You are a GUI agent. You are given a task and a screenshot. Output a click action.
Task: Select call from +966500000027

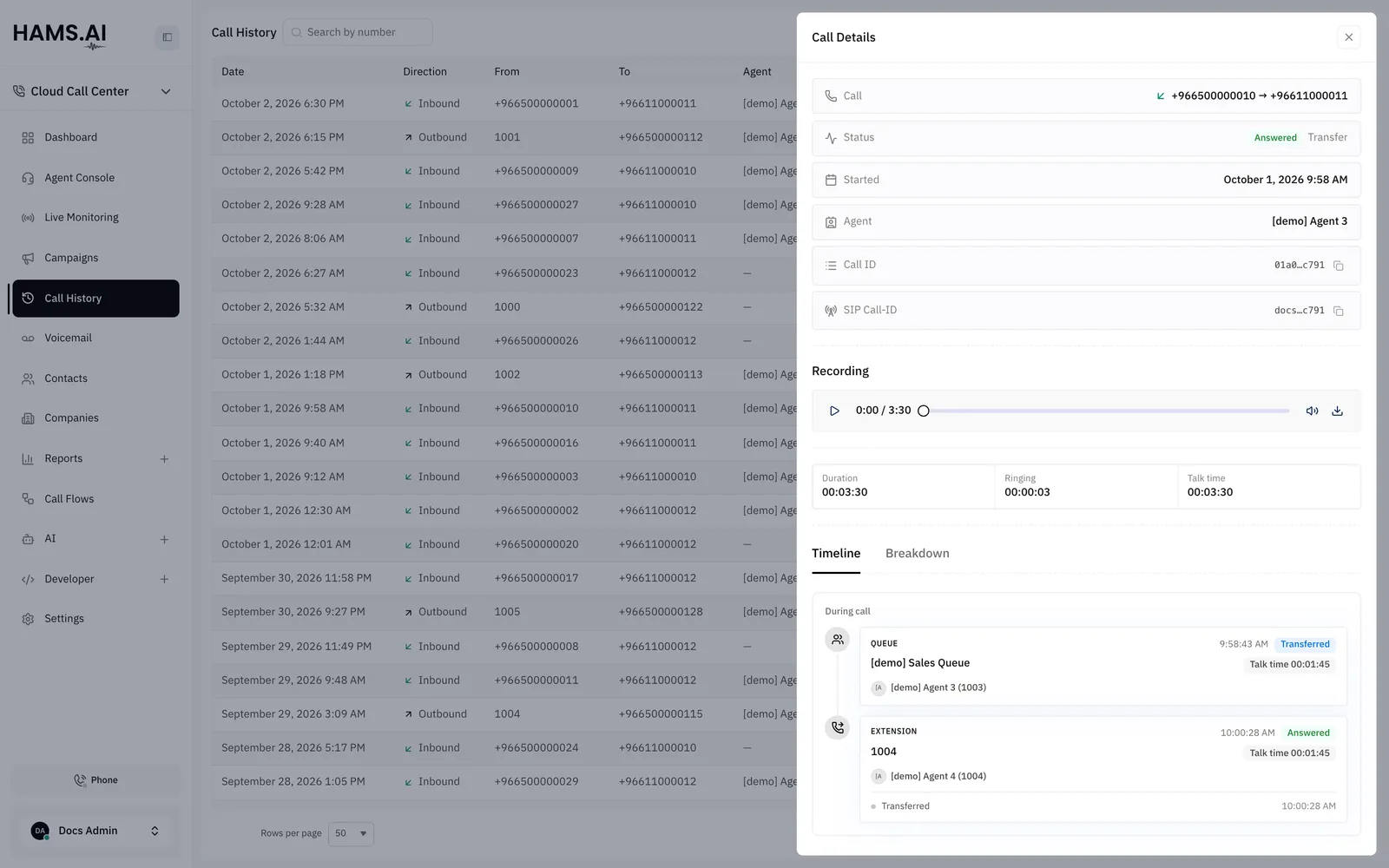click(x=504, y=205)
